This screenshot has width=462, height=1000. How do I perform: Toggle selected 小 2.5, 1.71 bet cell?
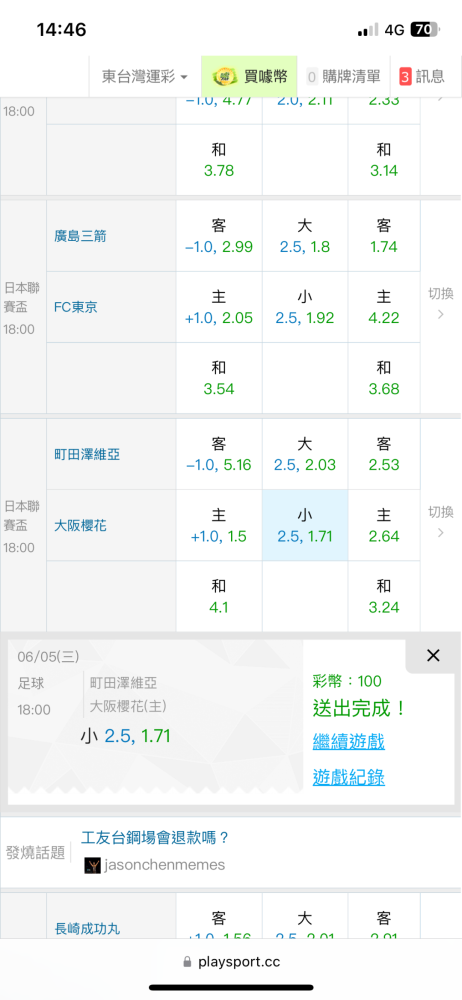(305, 525)
